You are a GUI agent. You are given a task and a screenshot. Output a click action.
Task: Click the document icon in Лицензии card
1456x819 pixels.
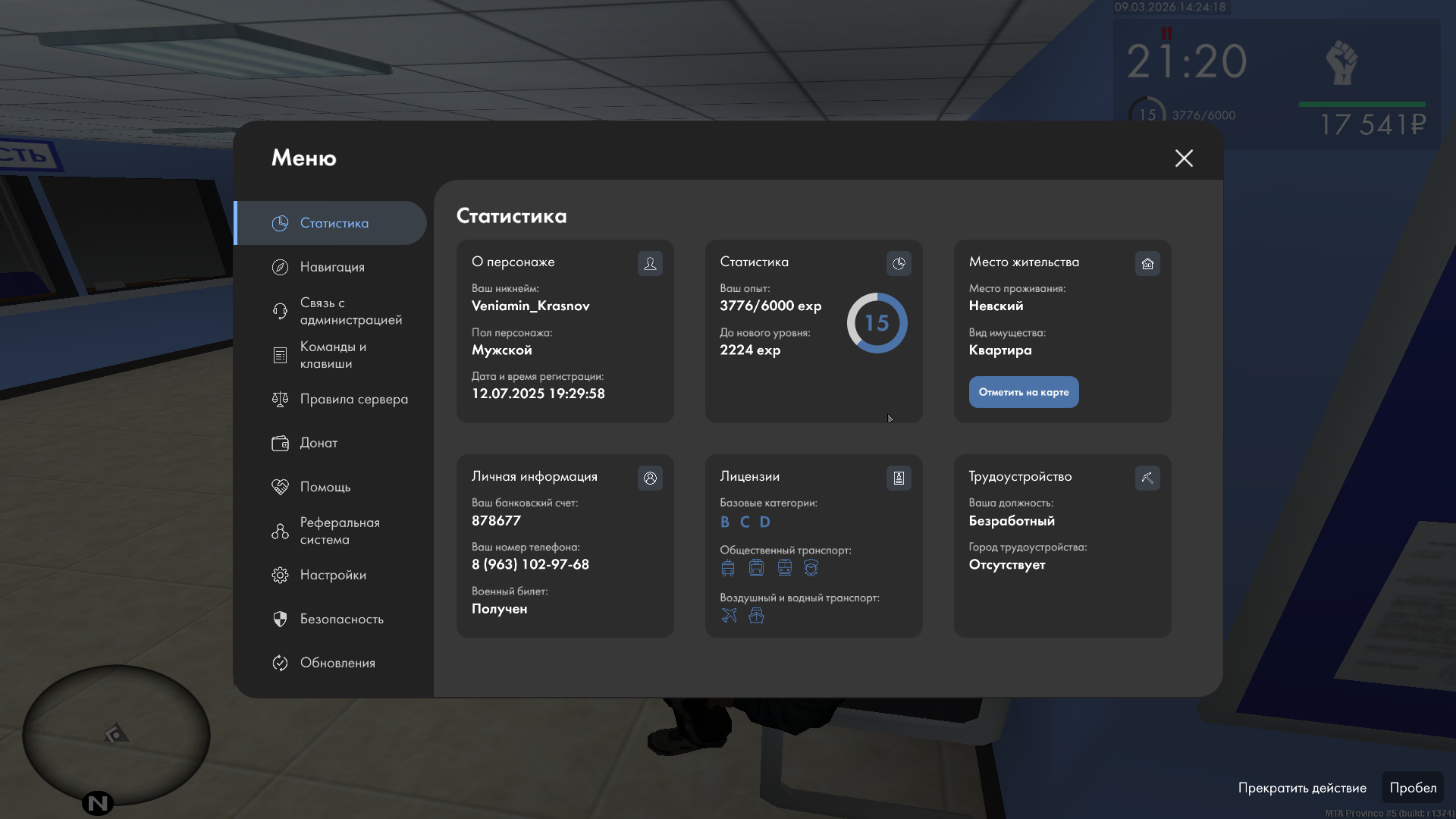click(x=899, y=478)
